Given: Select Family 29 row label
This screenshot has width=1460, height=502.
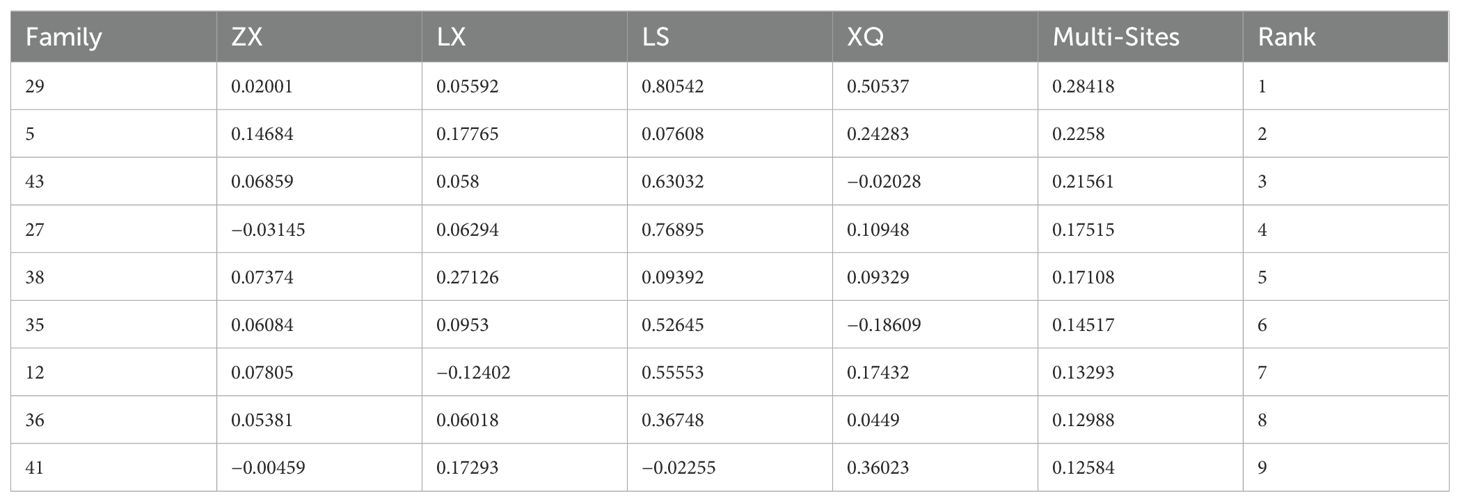Looking at the screenshot, I should tap(36, 87).
